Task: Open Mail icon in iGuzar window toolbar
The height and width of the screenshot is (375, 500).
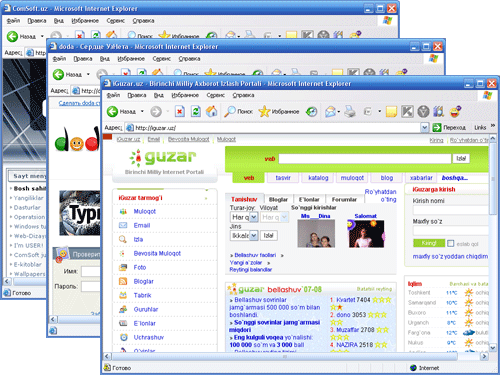Action: (x=330, y=111)
